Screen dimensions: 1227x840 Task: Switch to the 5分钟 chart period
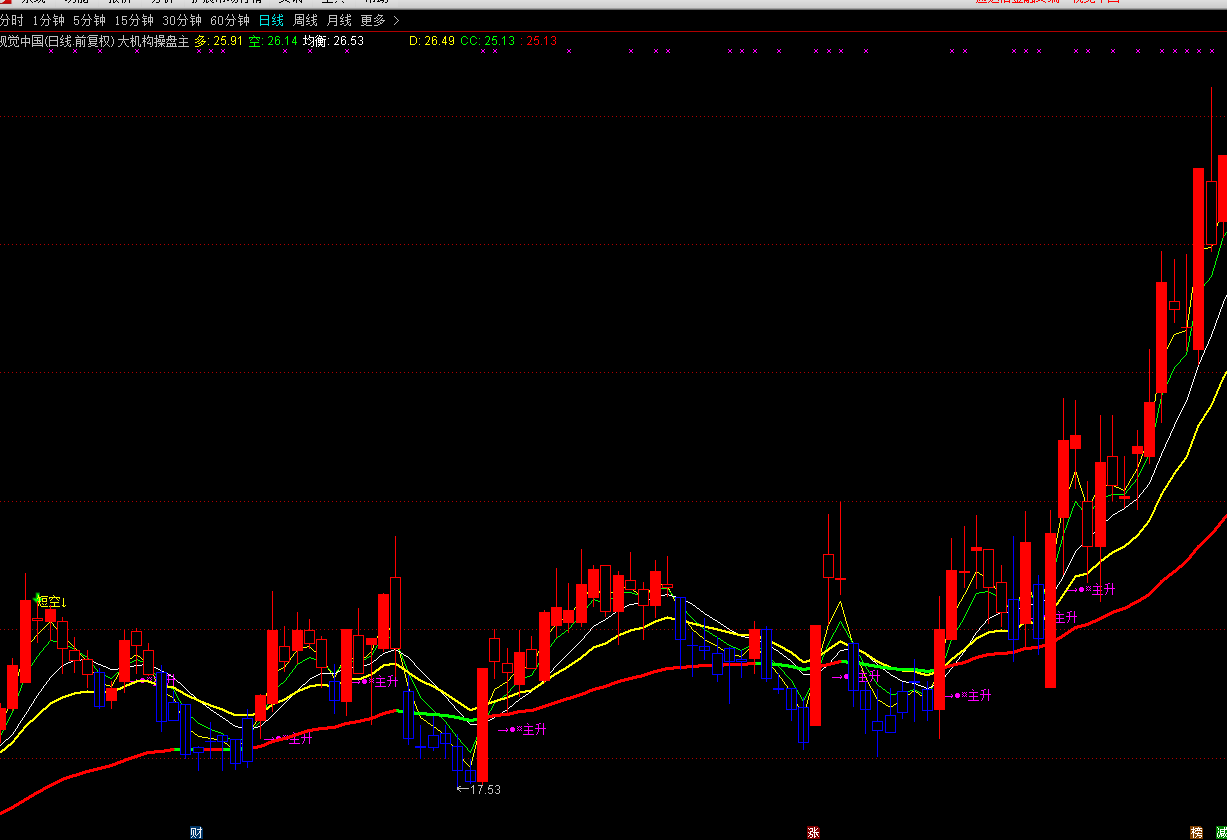pos(89,20)
